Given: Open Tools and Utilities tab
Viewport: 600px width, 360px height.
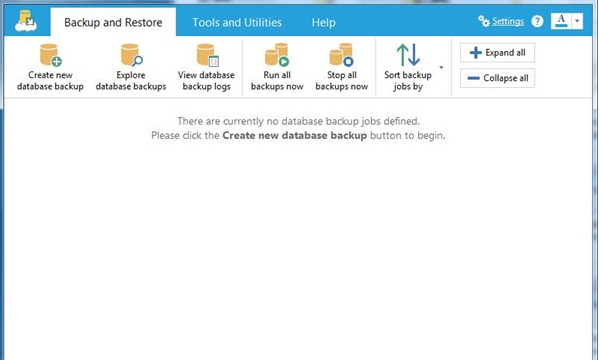Looking at the screenshot, I should pyautogui.click(x=237, y=23).
